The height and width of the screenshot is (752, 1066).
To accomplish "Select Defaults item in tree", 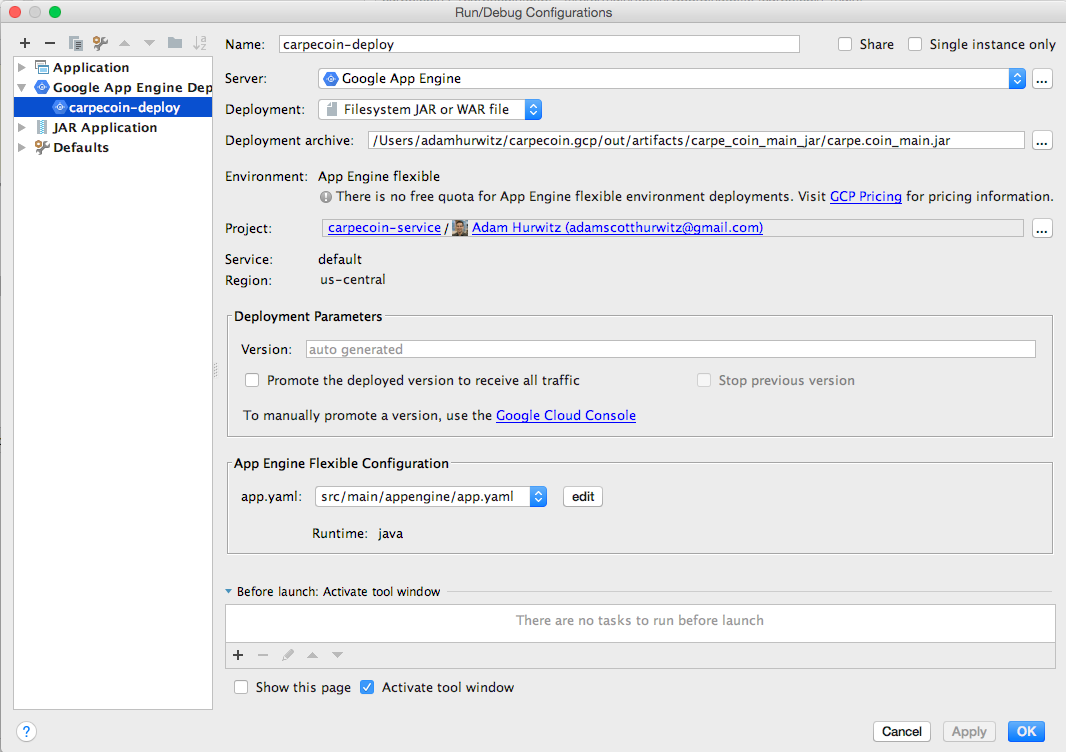I will [x=81, y=148].
